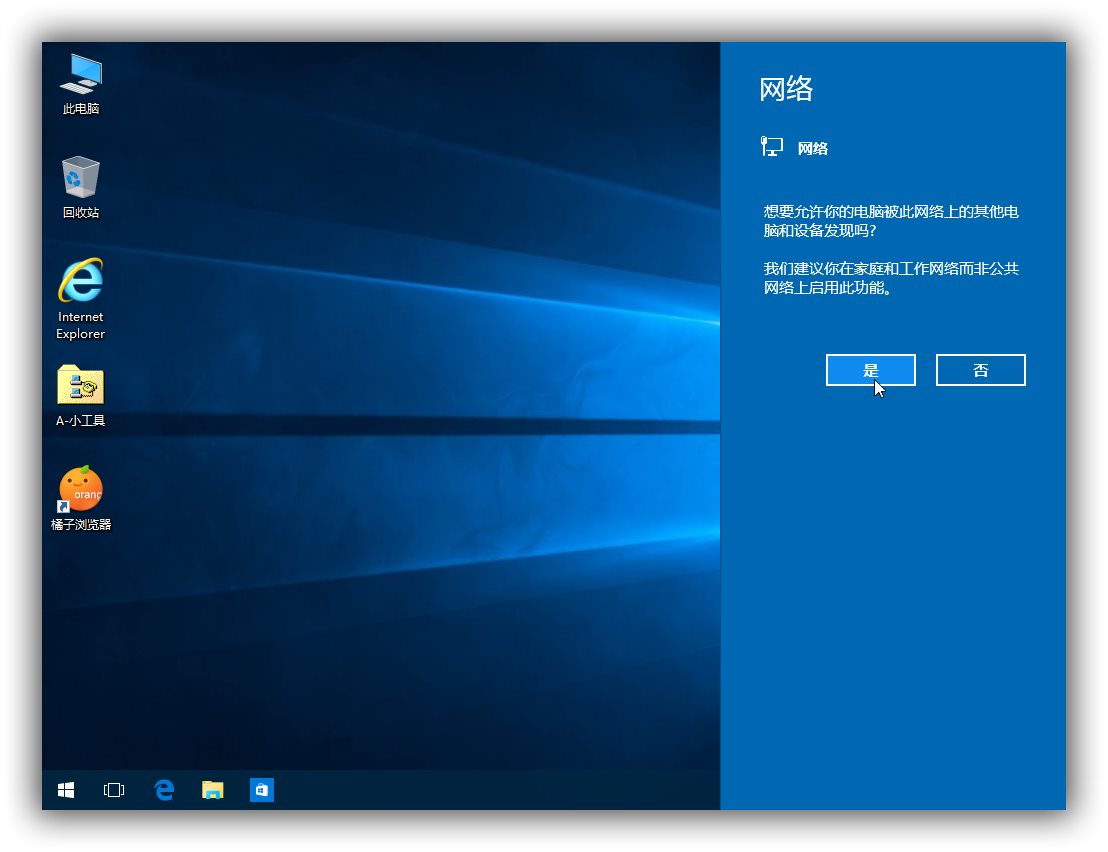Select the 回收站 recycle bin icon

(x=81, y=187)
